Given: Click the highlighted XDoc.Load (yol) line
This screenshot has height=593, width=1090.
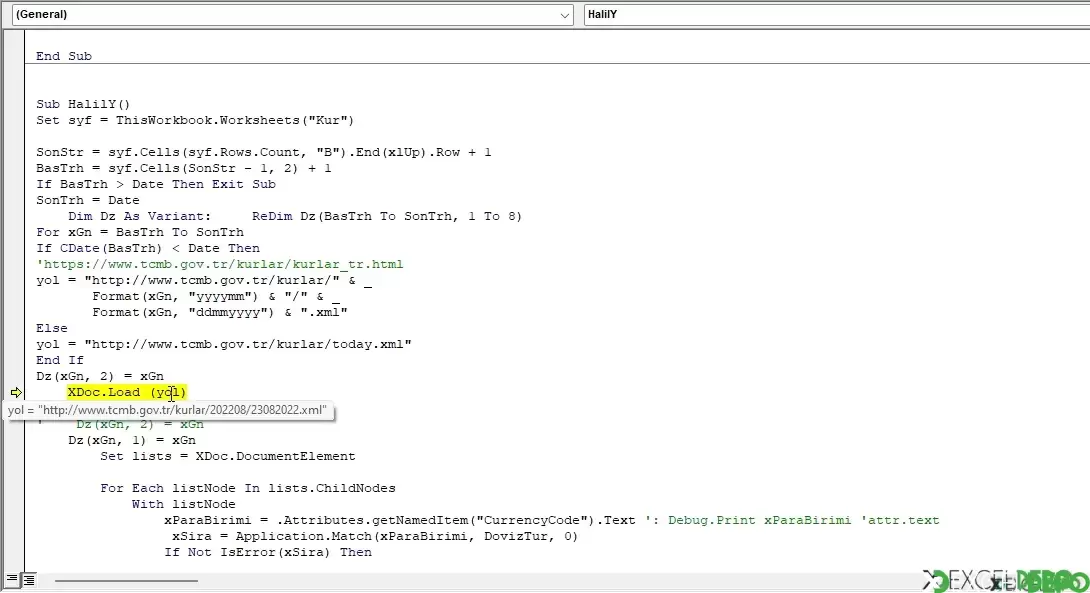Looking at the screenshot, I should pyautogui.click(x=127, y=392).
